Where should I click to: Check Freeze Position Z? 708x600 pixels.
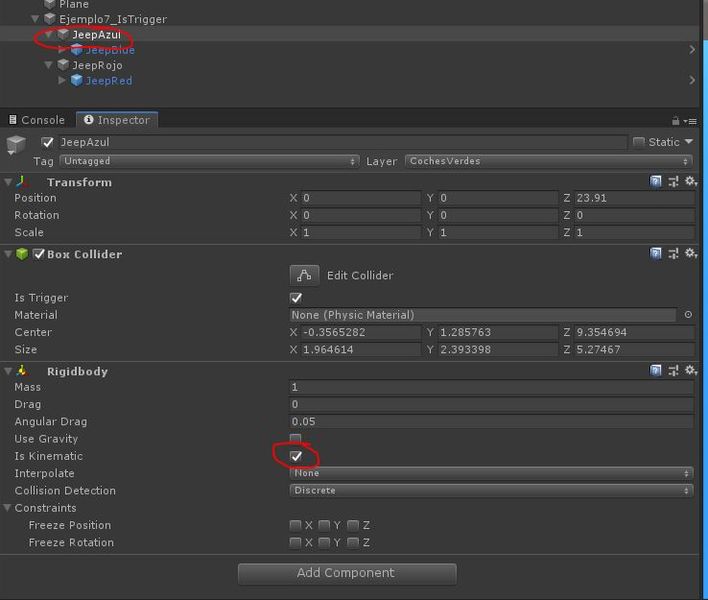point(353,525)
